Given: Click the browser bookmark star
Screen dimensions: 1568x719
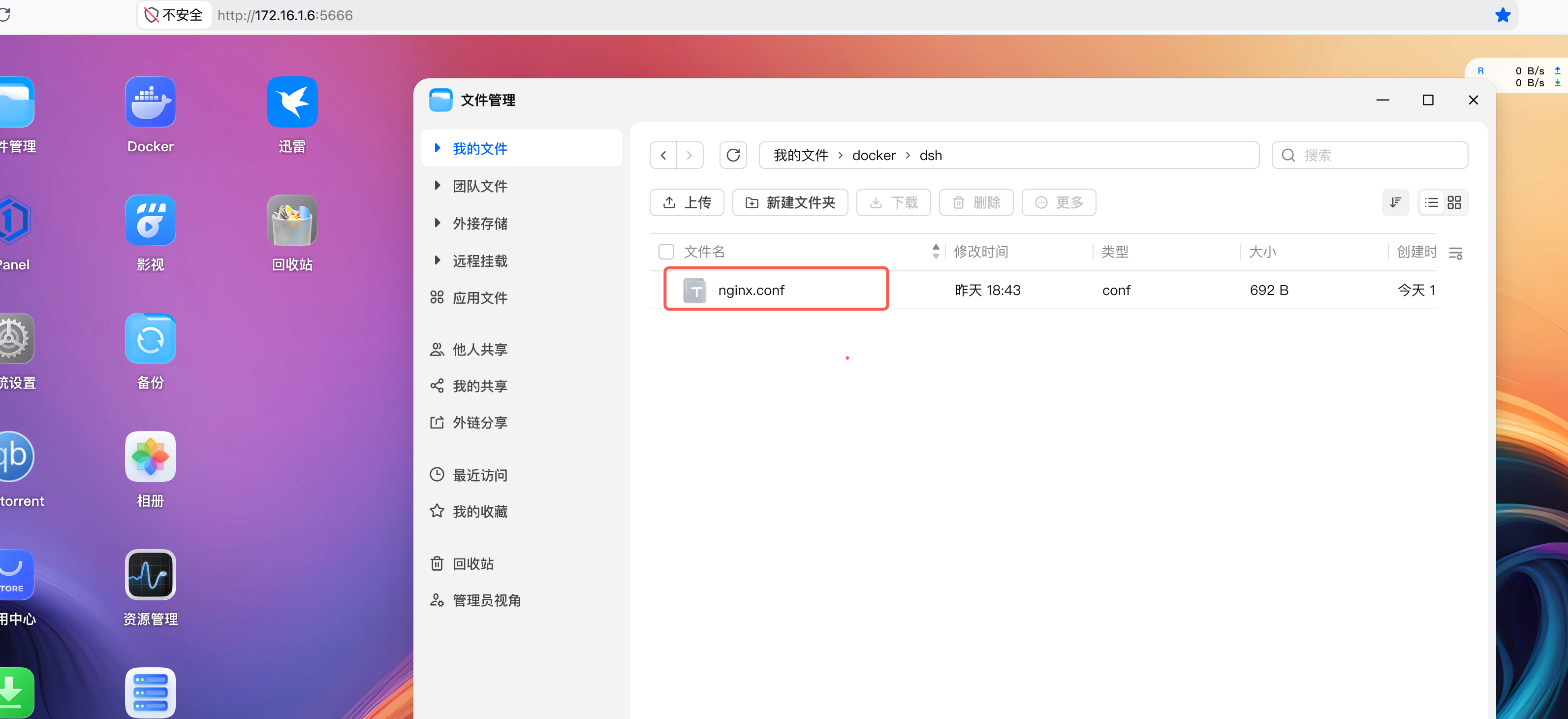Looking at the screenshot, I should coord(1503,15).
